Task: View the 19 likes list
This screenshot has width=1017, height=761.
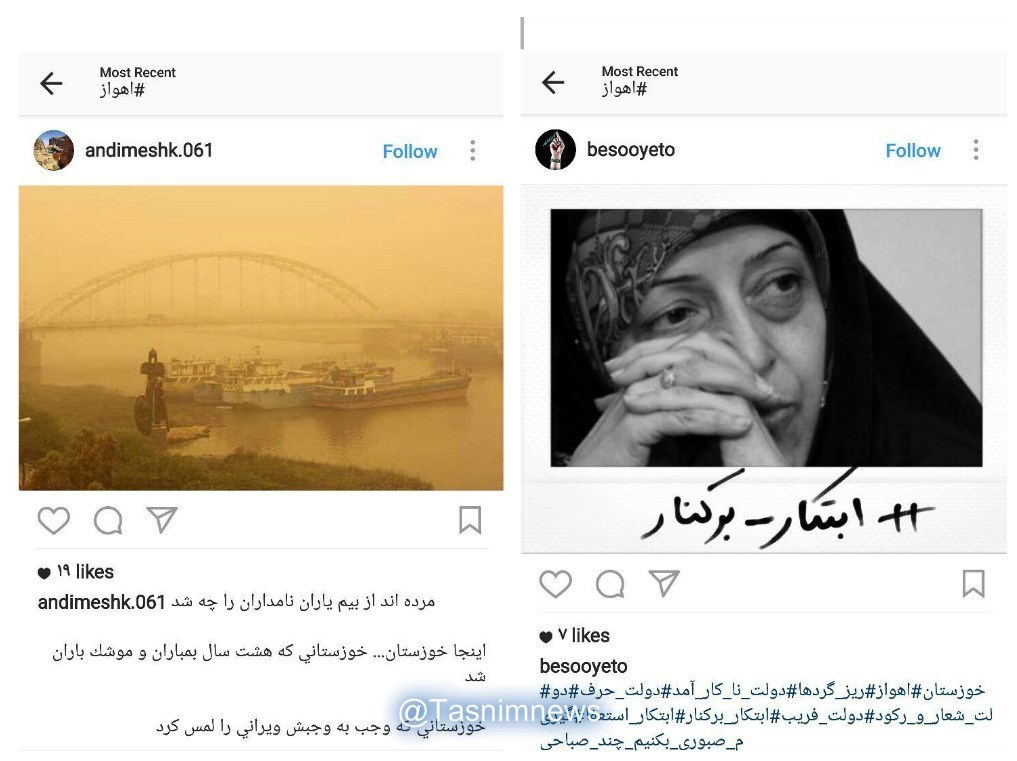Action: pos(76,572)
